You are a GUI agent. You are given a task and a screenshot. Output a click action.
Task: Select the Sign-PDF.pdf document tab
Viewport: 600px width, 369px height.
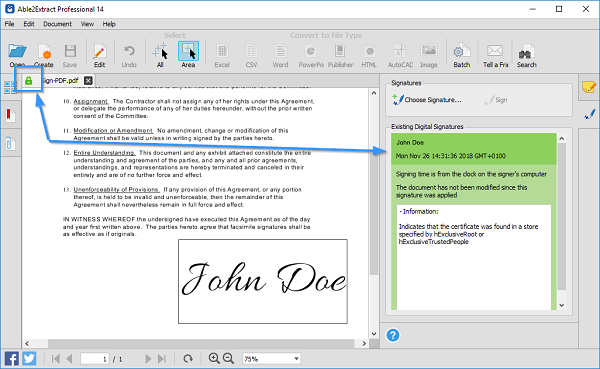point(60,81)
